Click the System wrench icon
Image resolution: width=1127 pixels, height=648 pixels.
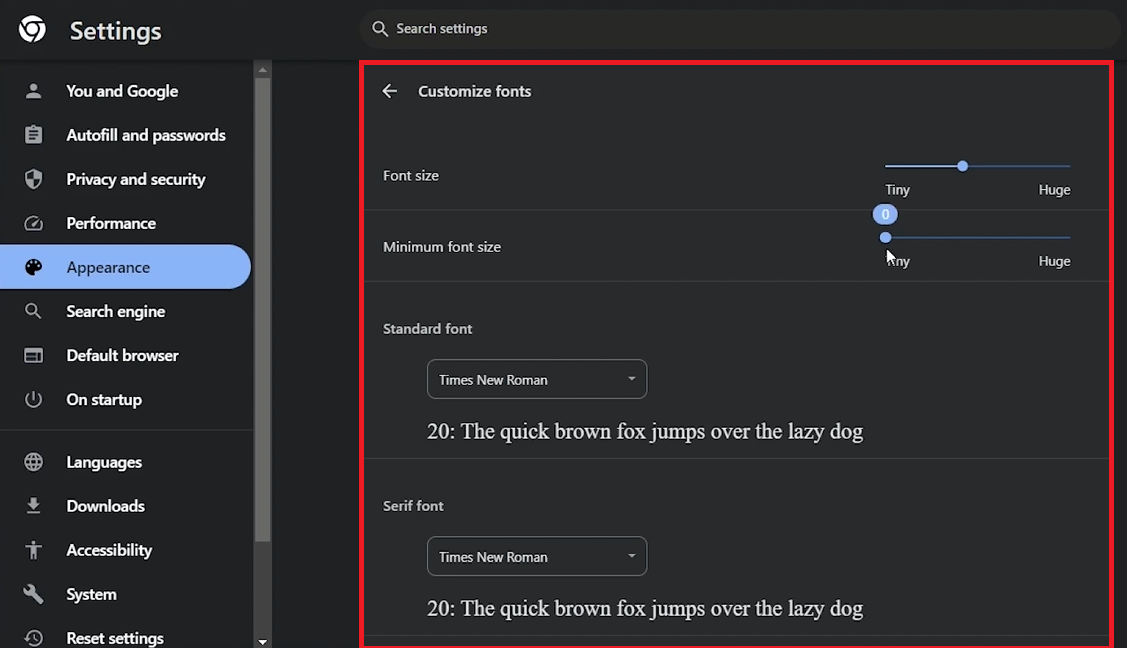(33, 594)
